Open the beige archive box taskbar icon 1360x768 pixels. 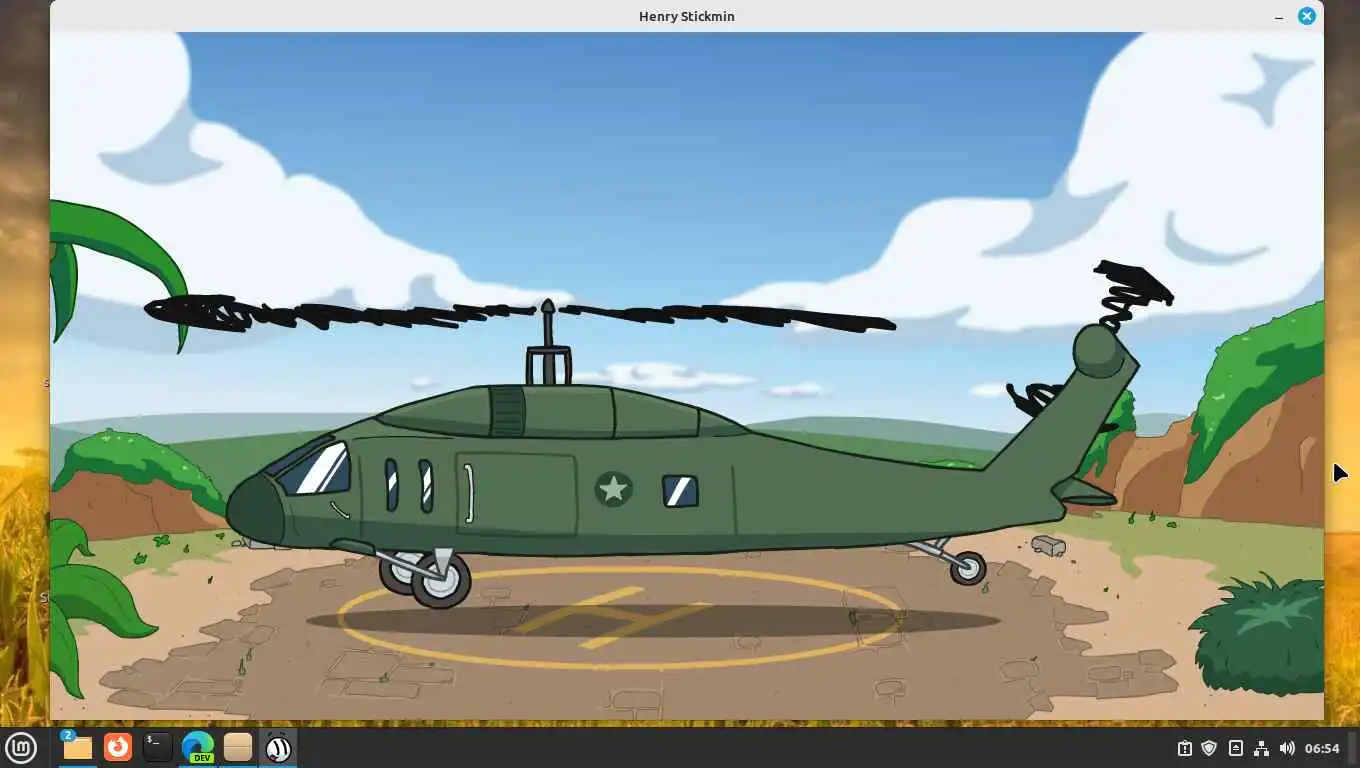pos(238,747)
